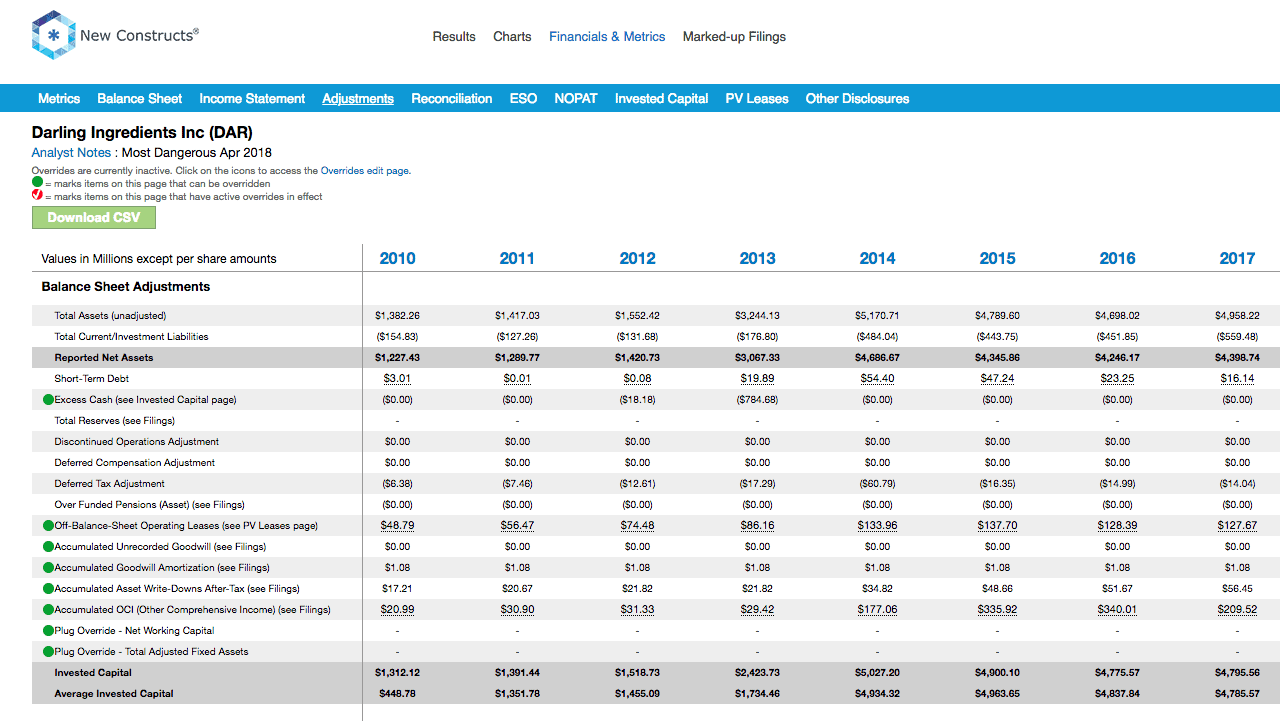This screenshot has width=1280, height=721.
Task: Click the 2015 column year header
Action: [x=997, y=258]
